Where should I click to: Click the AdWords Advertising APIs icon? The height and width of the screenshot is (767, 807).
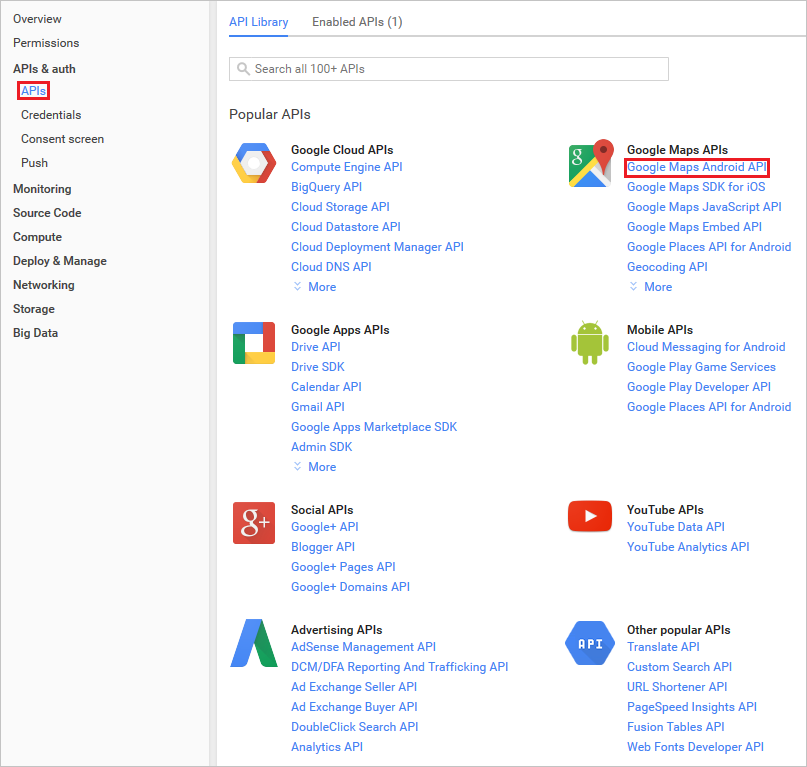(x=254, y=643)
